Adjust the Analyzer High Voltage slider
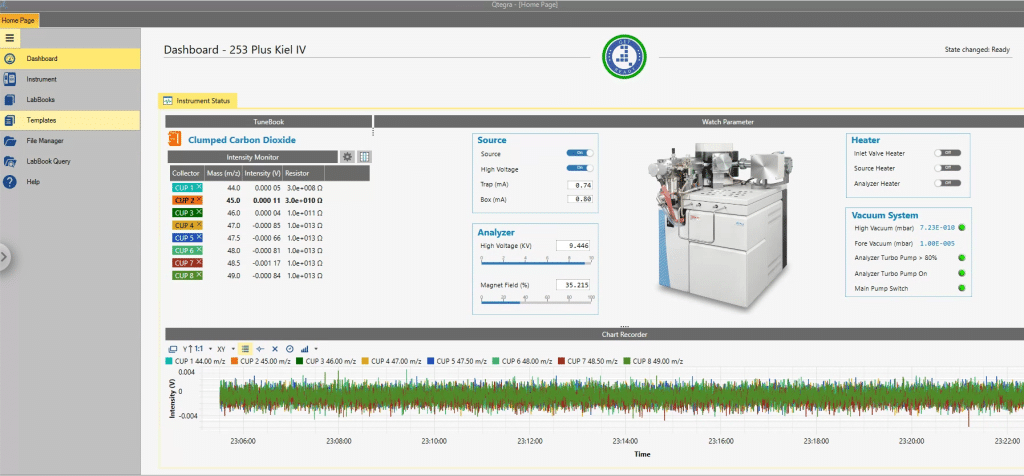The height and width of the screenshot is (476, 1024). 536,261
